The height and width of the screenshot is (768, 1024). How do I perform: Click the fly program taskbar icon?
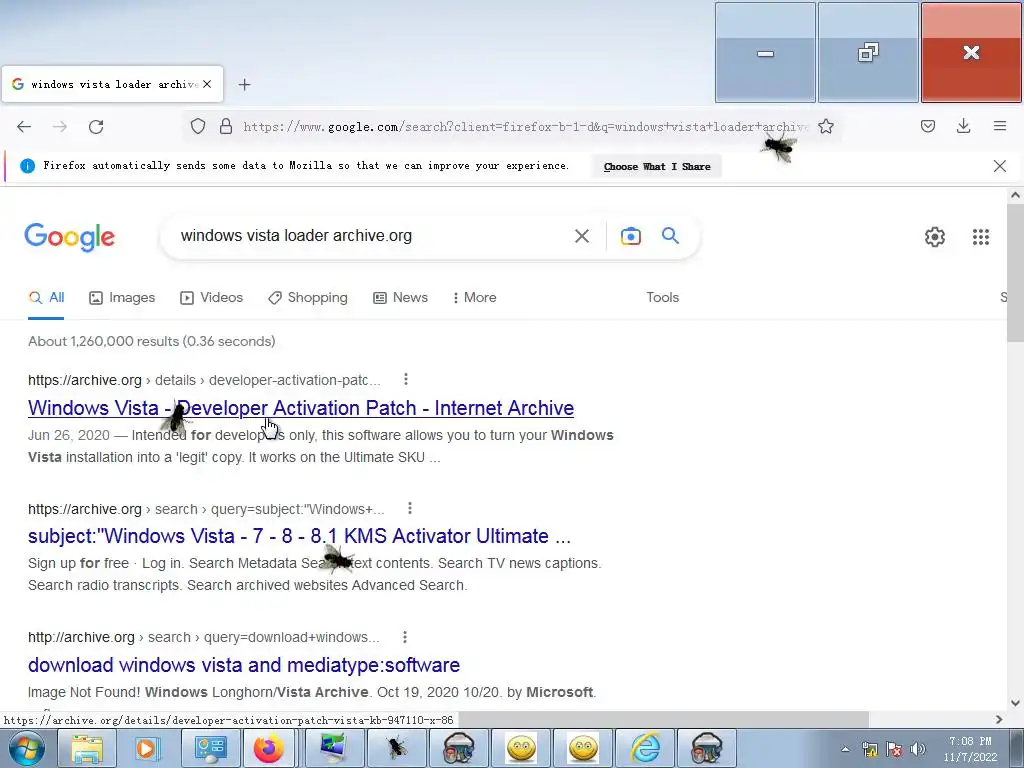tap(396, 748)
